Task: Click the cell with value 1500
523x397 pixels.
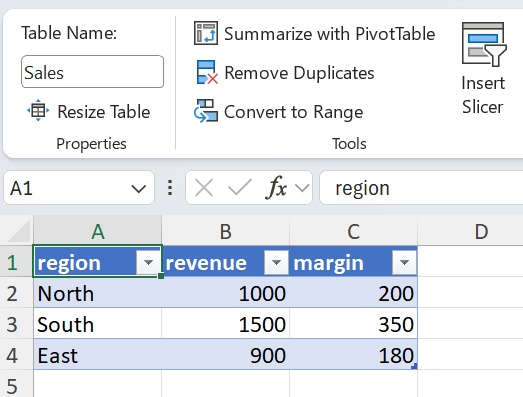Action: (225, 324)
